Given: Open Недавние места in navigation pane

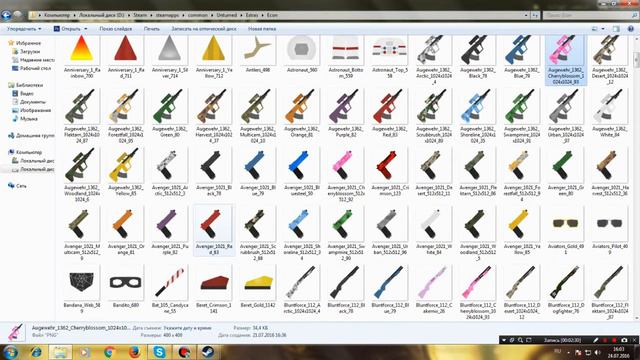Looking at the screenshot, I should click(x=33, y=60).
